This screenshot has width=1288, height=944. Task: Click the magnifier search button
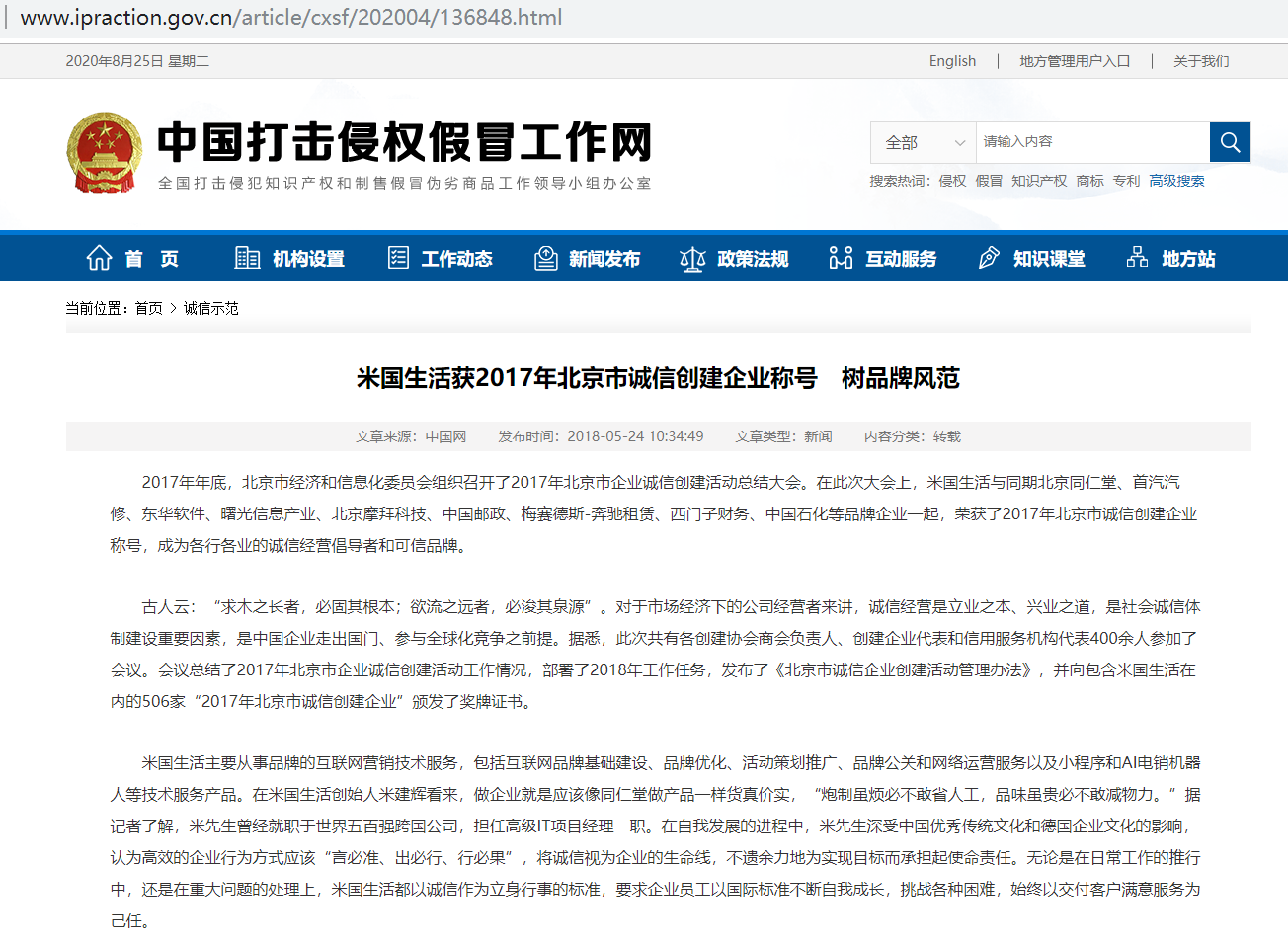coord(1230,142)
